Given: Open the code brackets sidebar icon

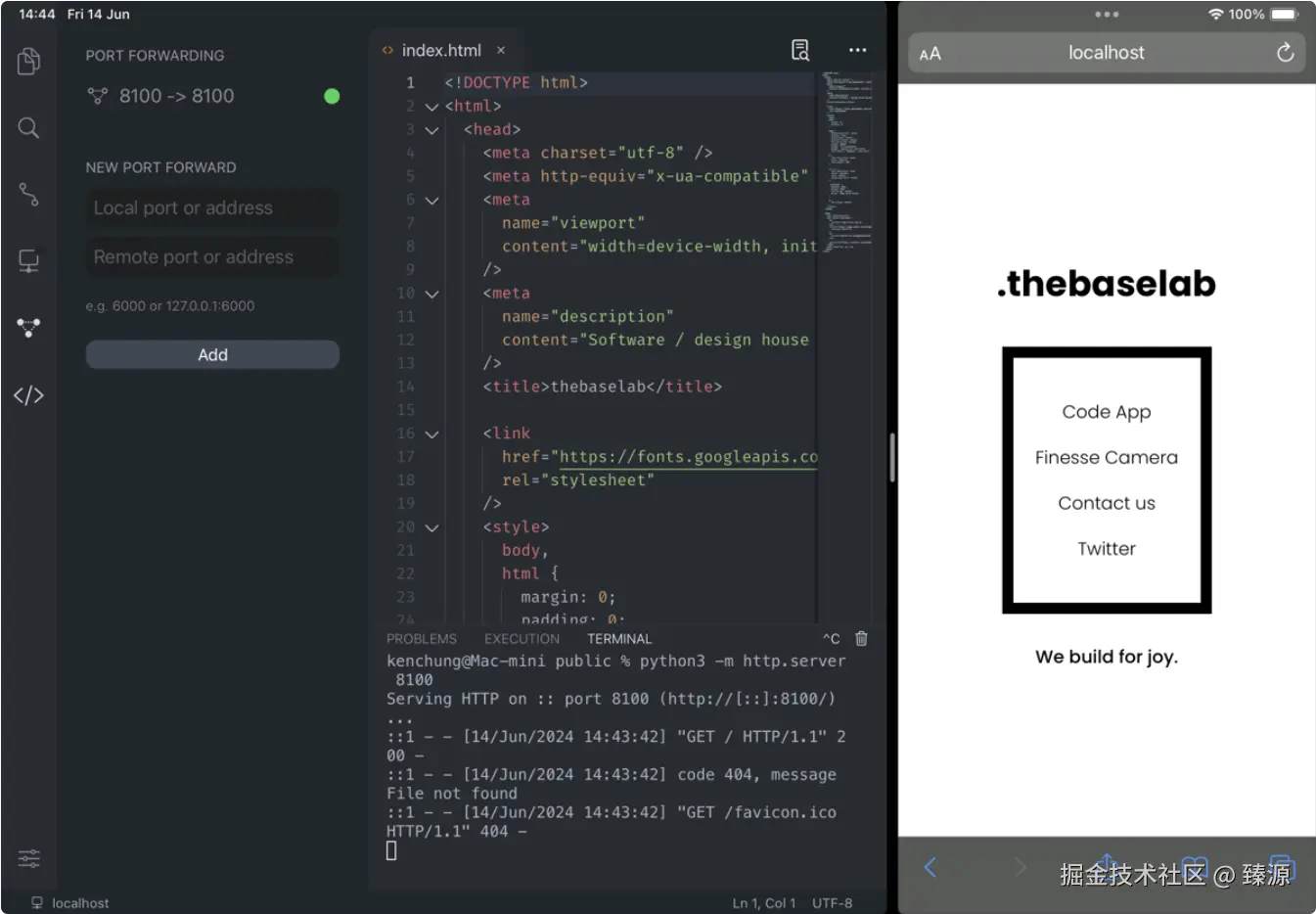Looking at the screenshot, I should [x=28, y=395].
